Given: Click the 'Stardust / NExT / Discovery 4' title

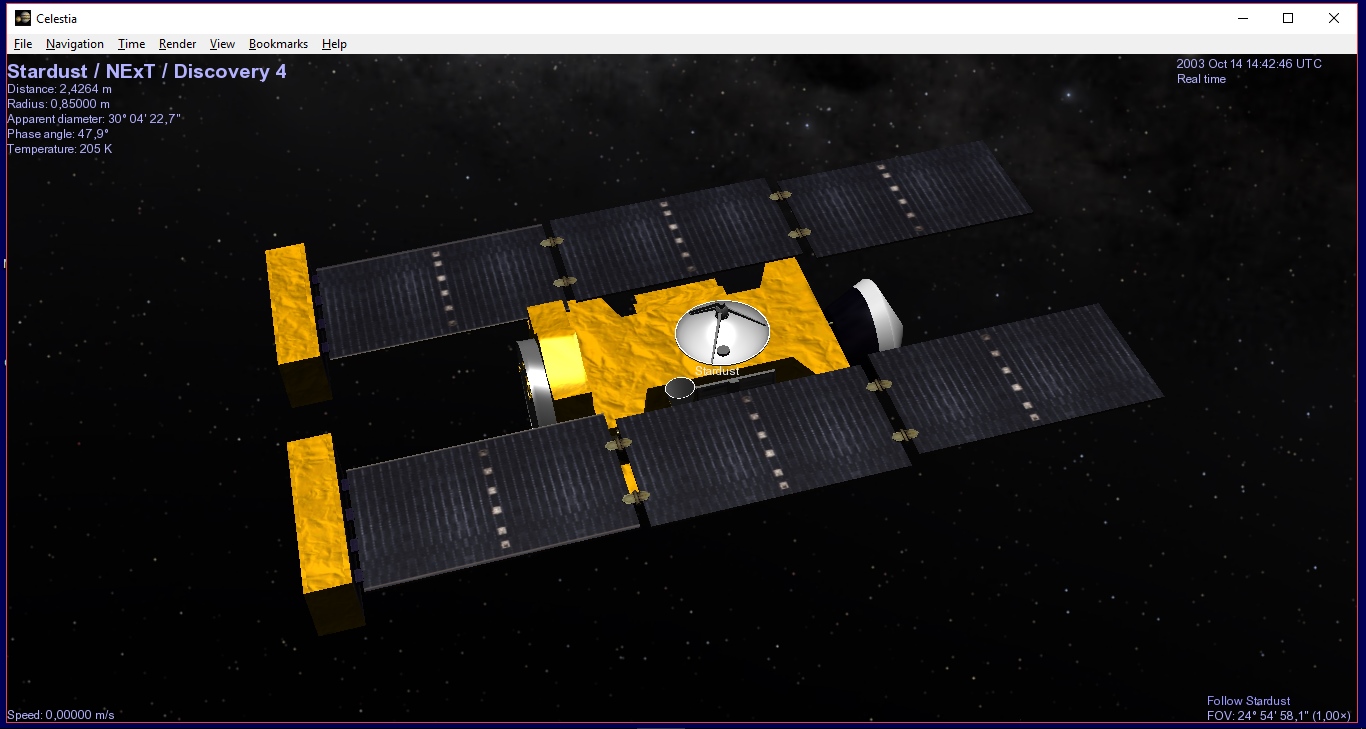Looking at the screenshot, I should pyautogui.click(x=147, y=71).
